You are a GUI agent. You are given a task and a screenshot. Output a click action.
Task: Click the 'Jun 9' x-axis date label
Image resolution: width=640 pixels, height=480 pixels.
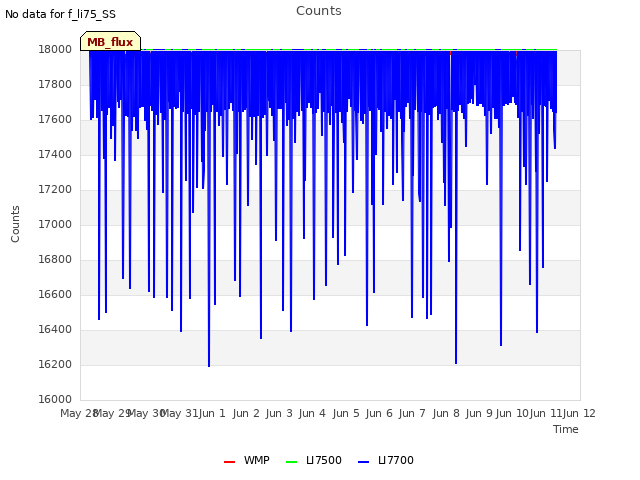(479, 413)
